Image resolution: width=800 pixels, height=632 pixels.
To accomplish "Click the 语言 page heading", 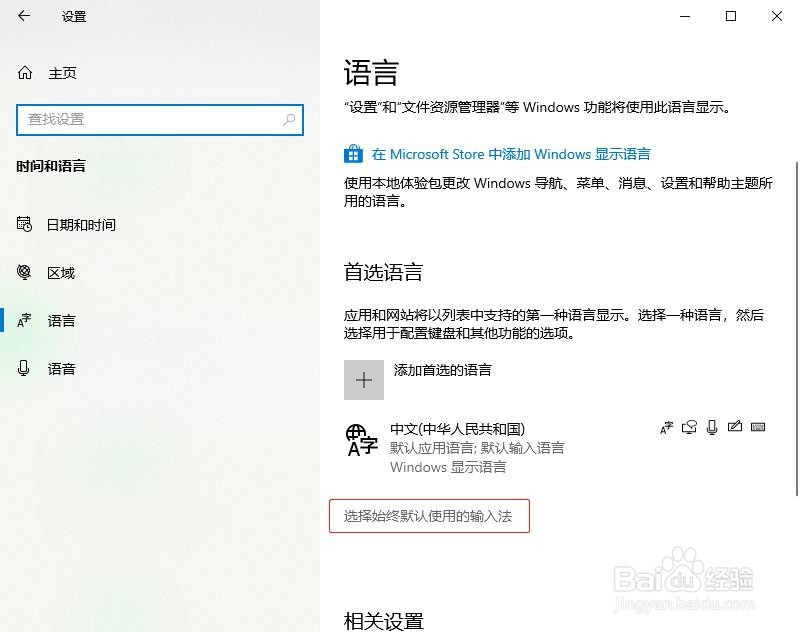I will [x=371, y=72].
